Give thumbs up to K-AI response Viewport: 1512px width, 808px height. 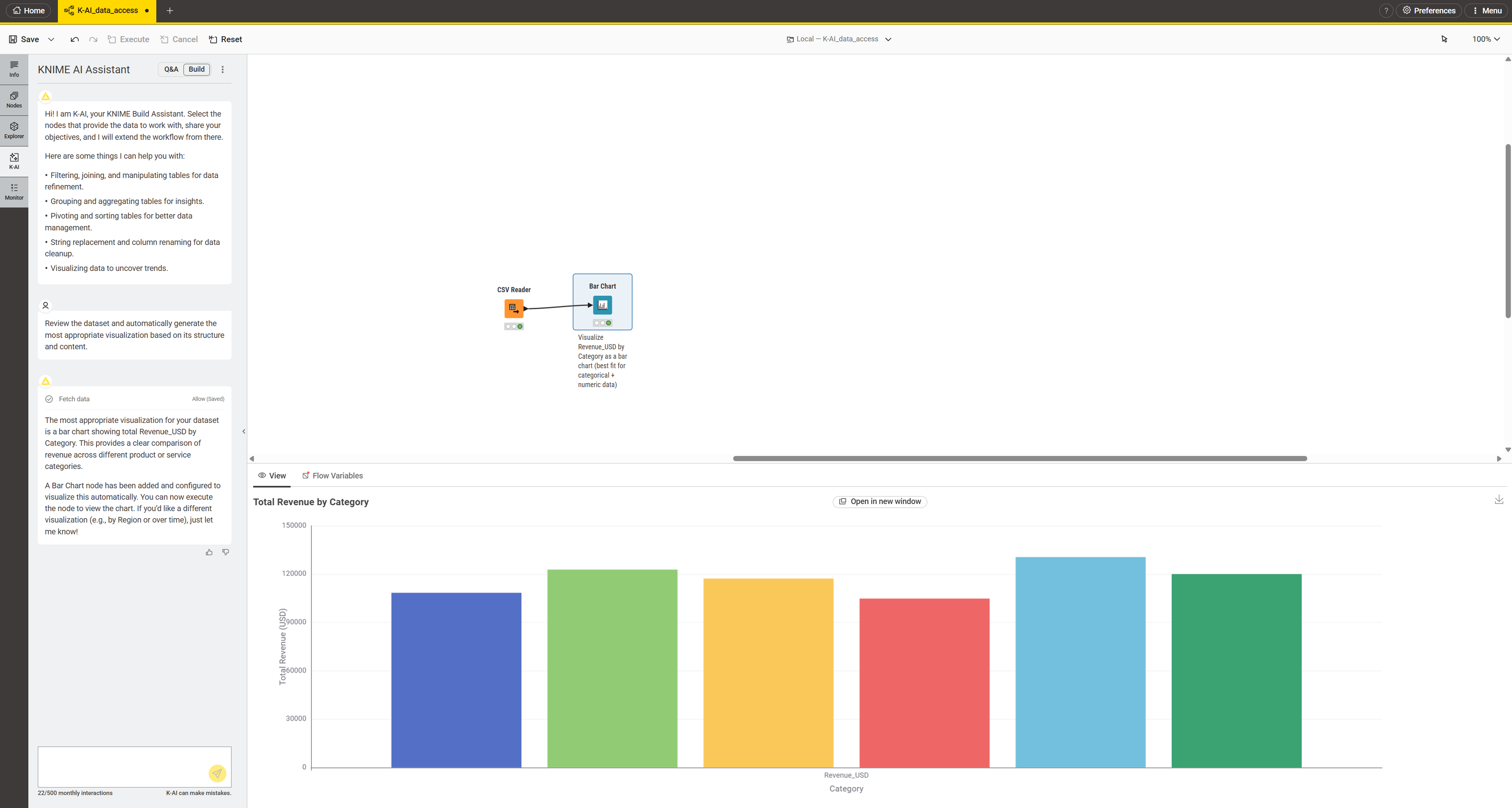coord(209,552)
